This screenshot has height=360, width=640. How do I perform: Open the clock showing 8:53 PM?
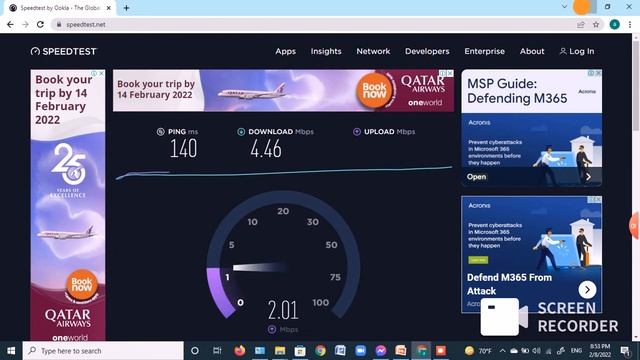pos(600,351)
